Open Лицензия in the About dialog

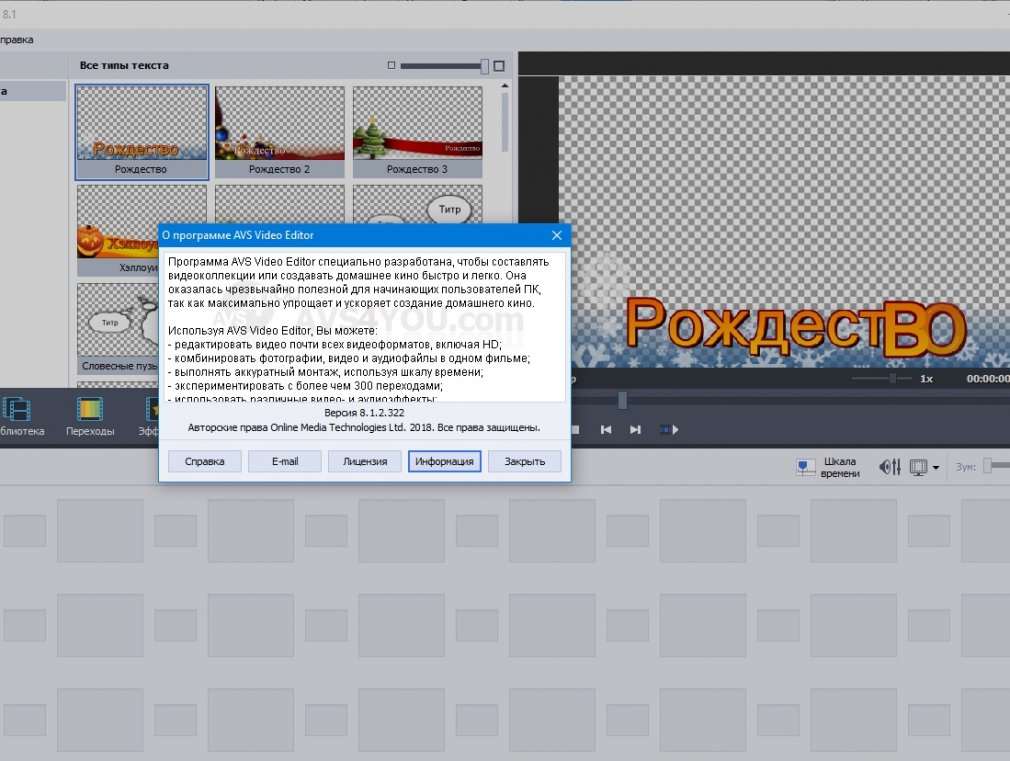pos(365,461)
